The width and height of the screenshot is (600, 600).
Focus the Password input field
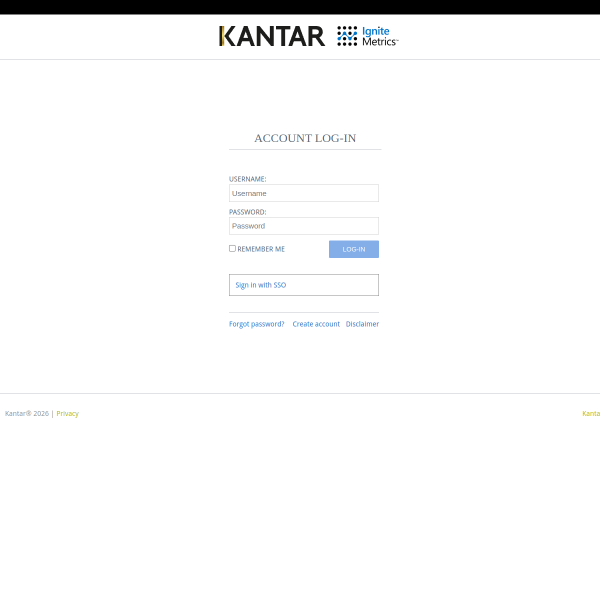coord(303,226)
